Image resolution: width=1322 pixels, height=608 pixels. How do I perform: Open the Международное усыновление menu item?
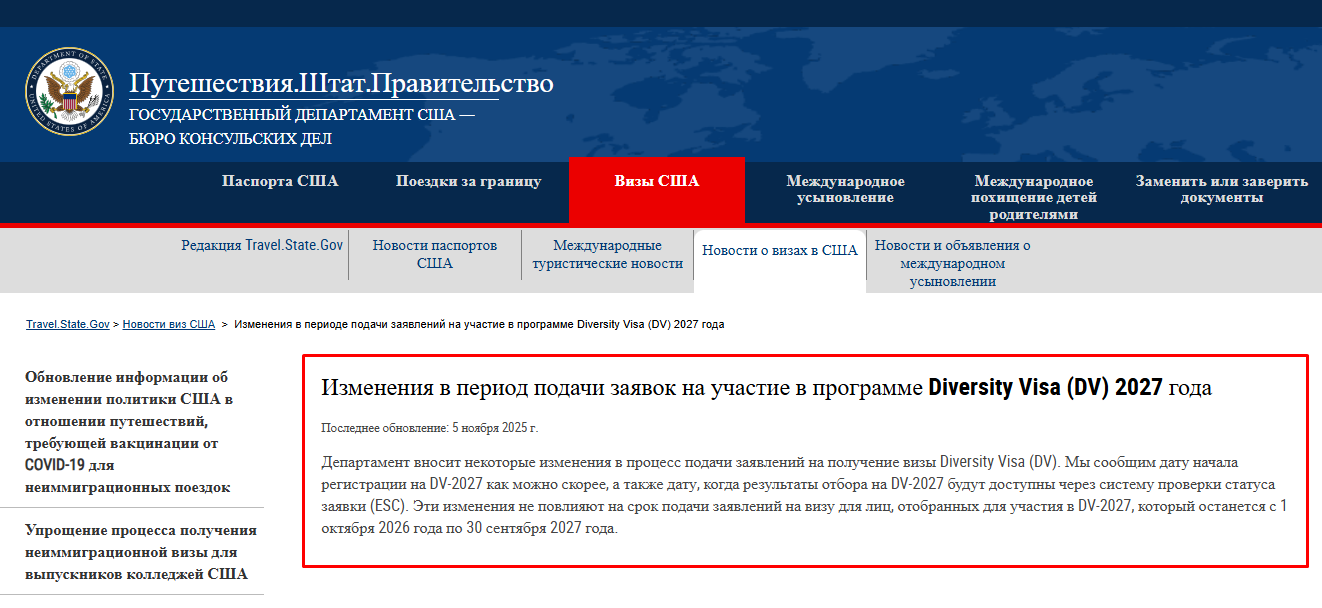tap(845, 189)
